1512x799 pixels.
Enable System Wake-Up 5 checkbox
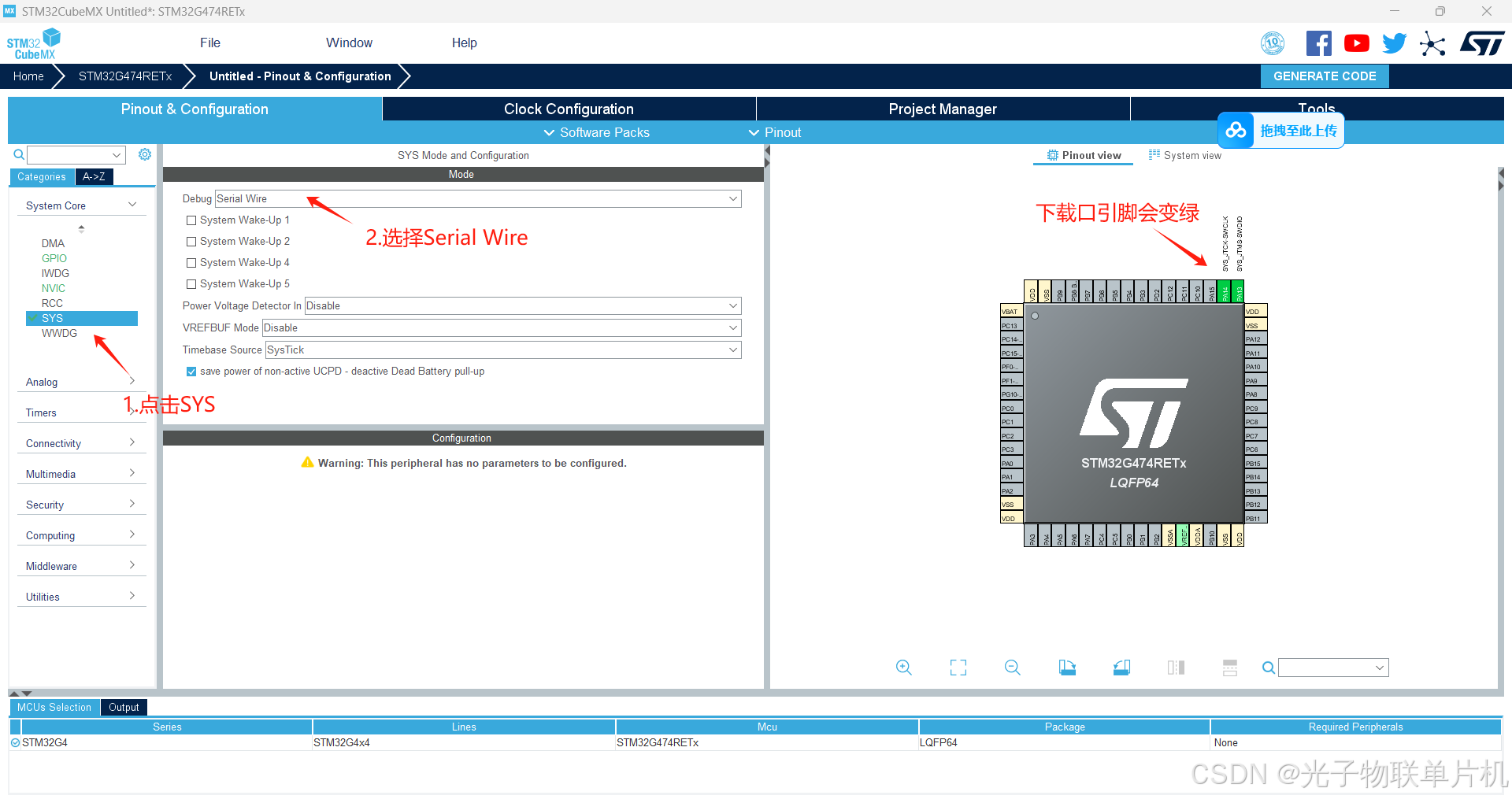pos(191,284)
